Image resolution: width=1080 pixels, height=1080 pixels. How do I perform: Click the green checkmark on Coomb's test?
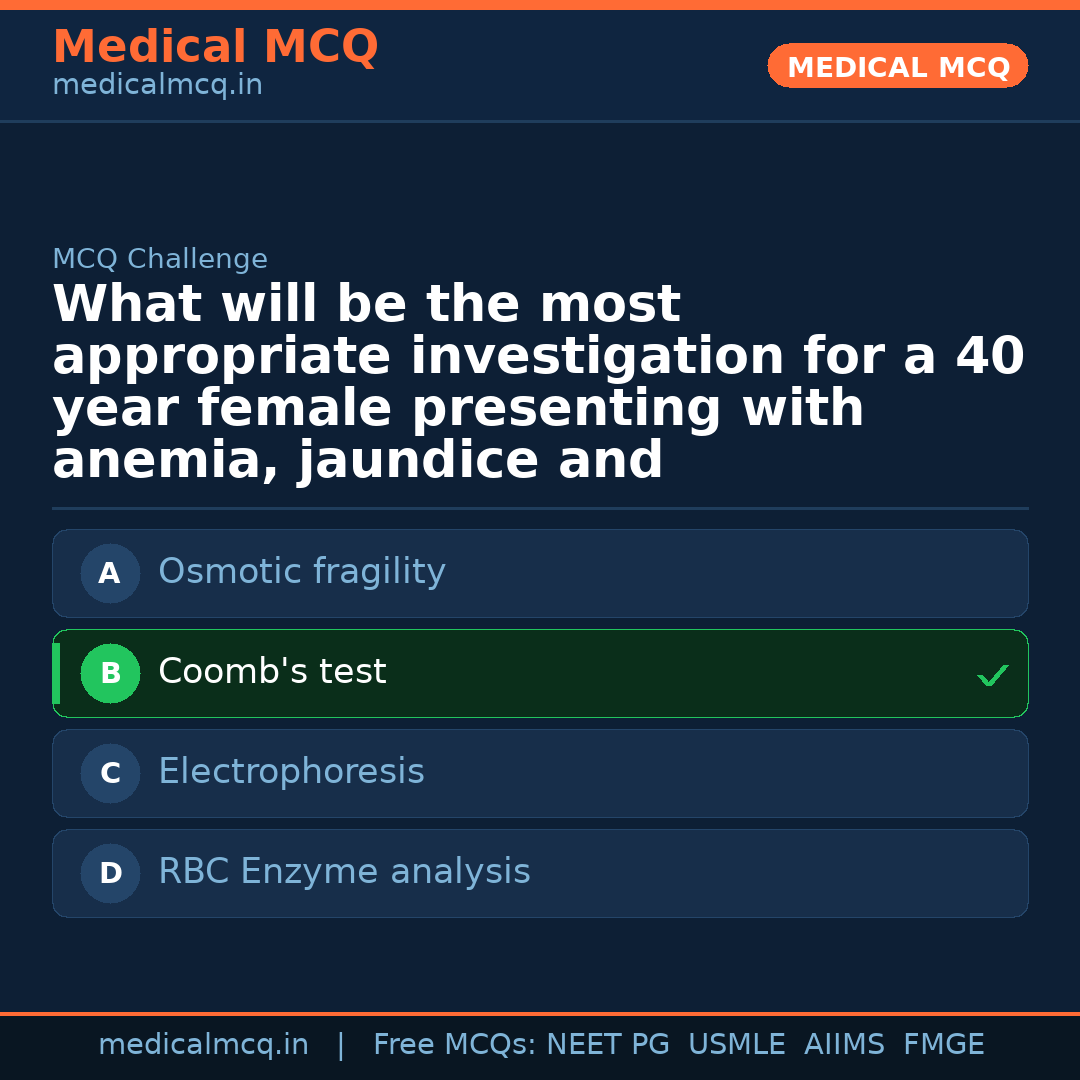(992, 676)
